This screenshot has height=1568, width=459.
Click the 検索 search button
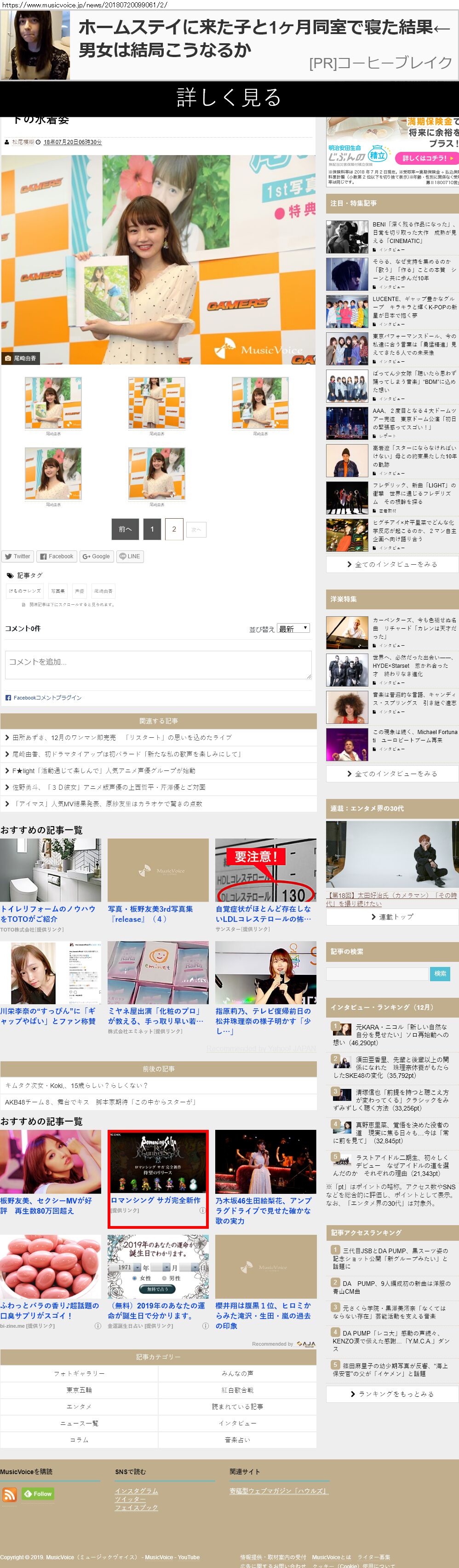tap(440, 973)
